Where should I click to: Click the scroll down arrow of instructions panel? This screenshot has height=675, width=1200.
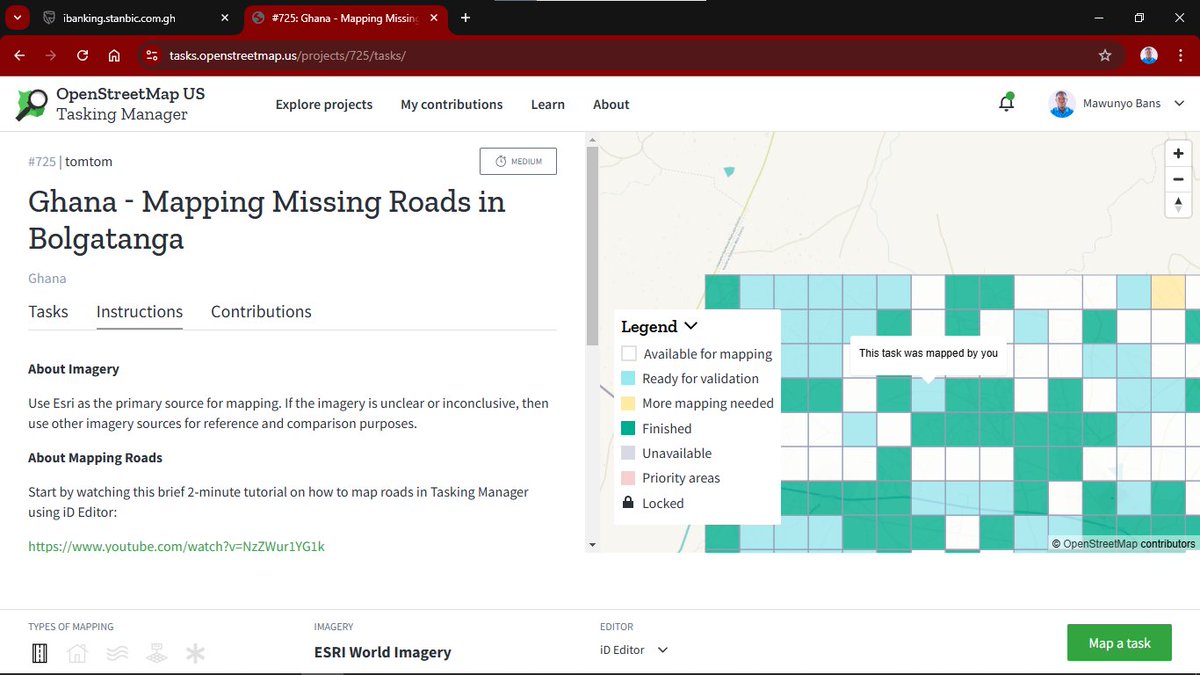(592, 545)
